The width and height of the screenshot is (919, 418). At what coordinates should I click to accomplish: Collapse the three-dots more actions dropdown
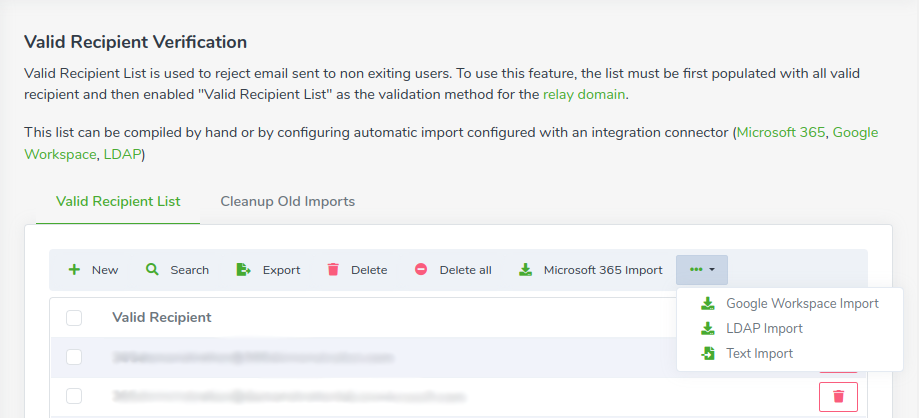[702, 270]
